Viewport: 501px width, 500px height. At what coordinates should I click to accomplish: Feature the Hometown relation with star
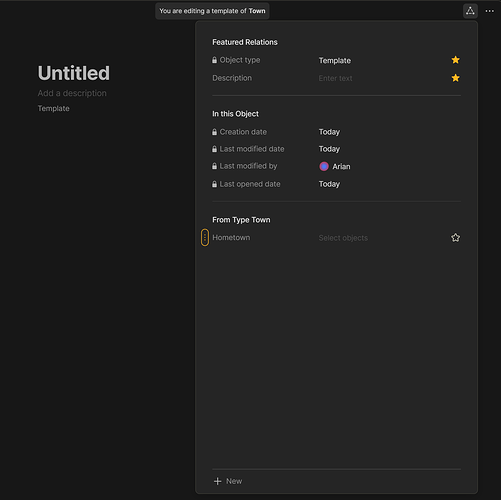click(x=455, y=238)
